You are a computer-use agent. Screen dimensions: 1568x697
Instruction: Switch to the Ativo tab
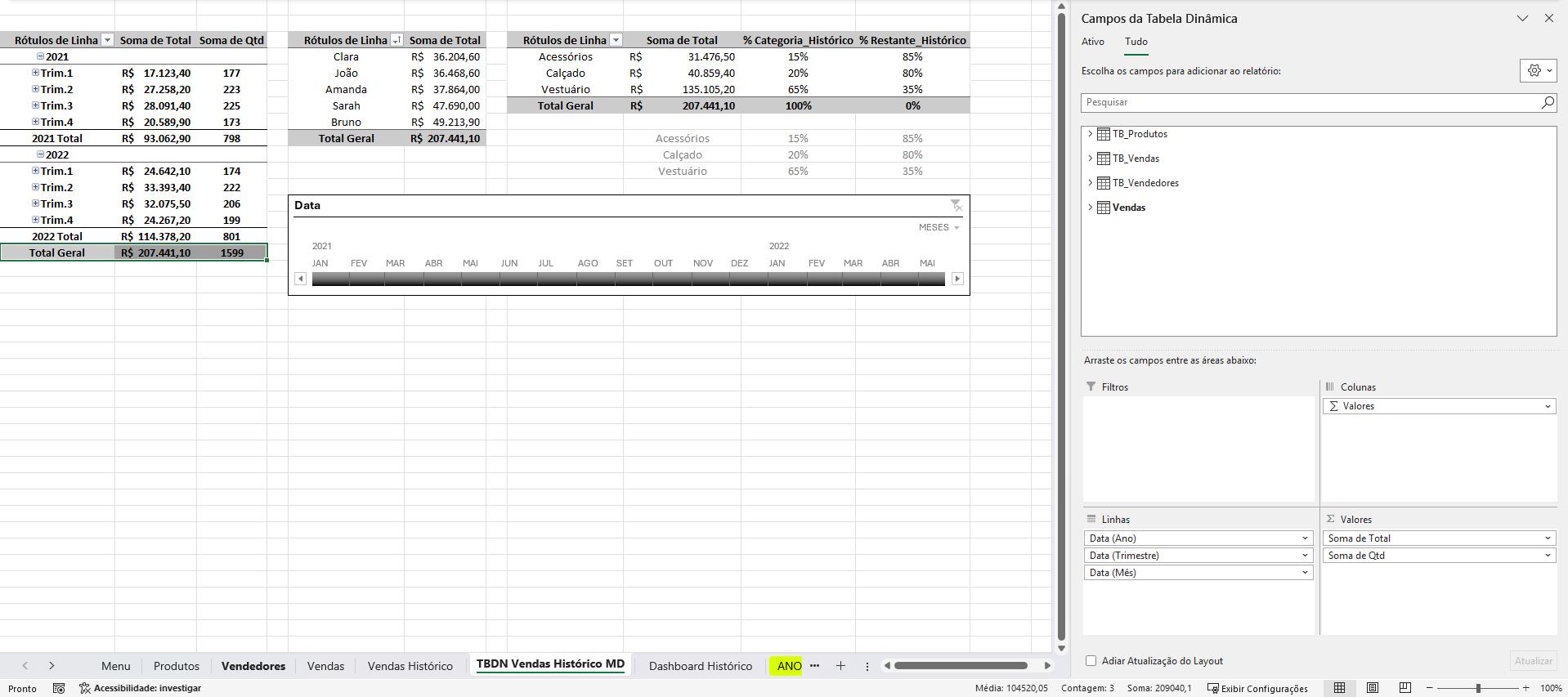tap(1092, 42)
